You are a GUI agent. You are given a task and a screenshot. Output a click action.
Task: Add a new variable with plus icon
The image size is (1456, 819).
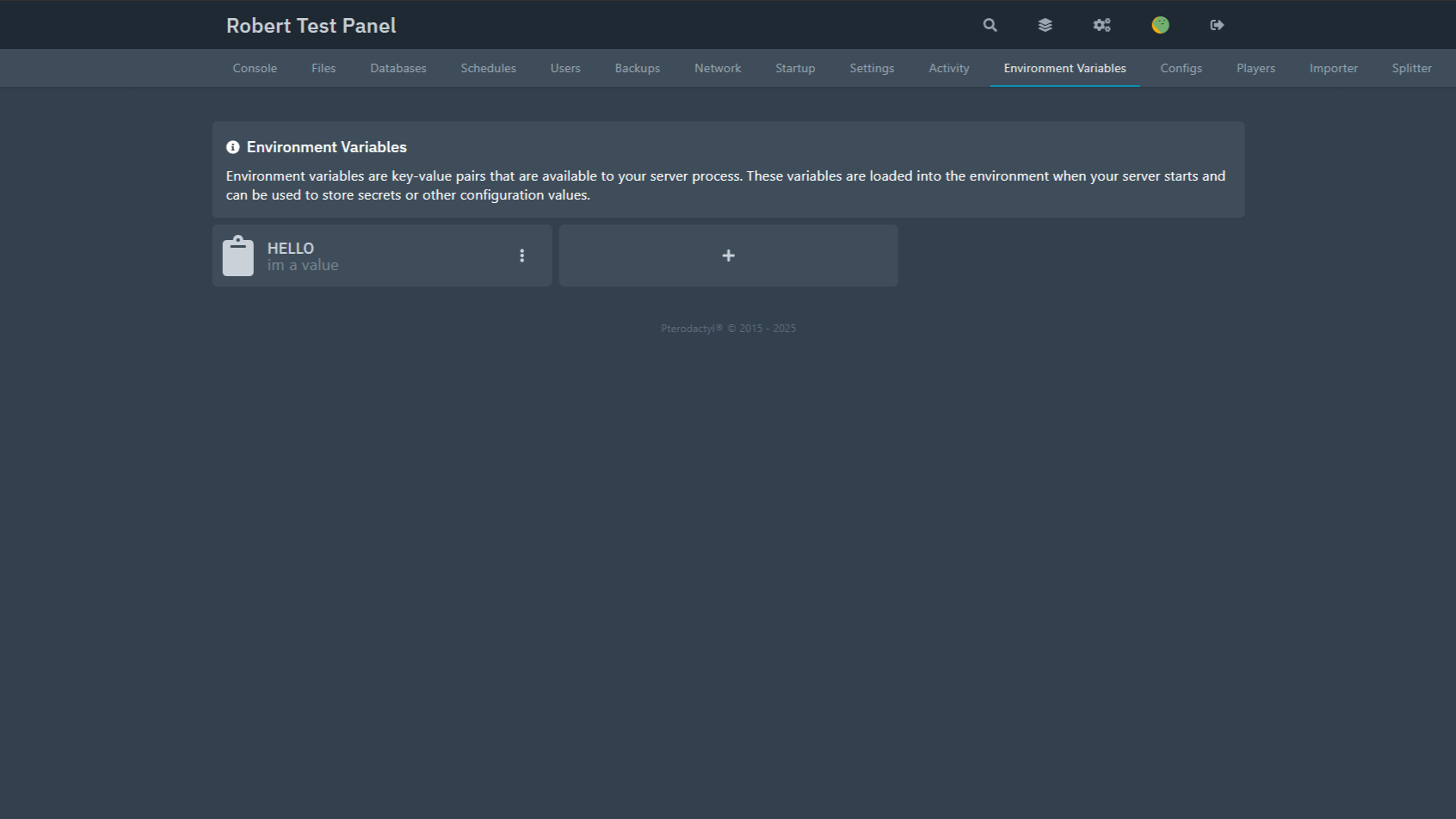point(728,256)
